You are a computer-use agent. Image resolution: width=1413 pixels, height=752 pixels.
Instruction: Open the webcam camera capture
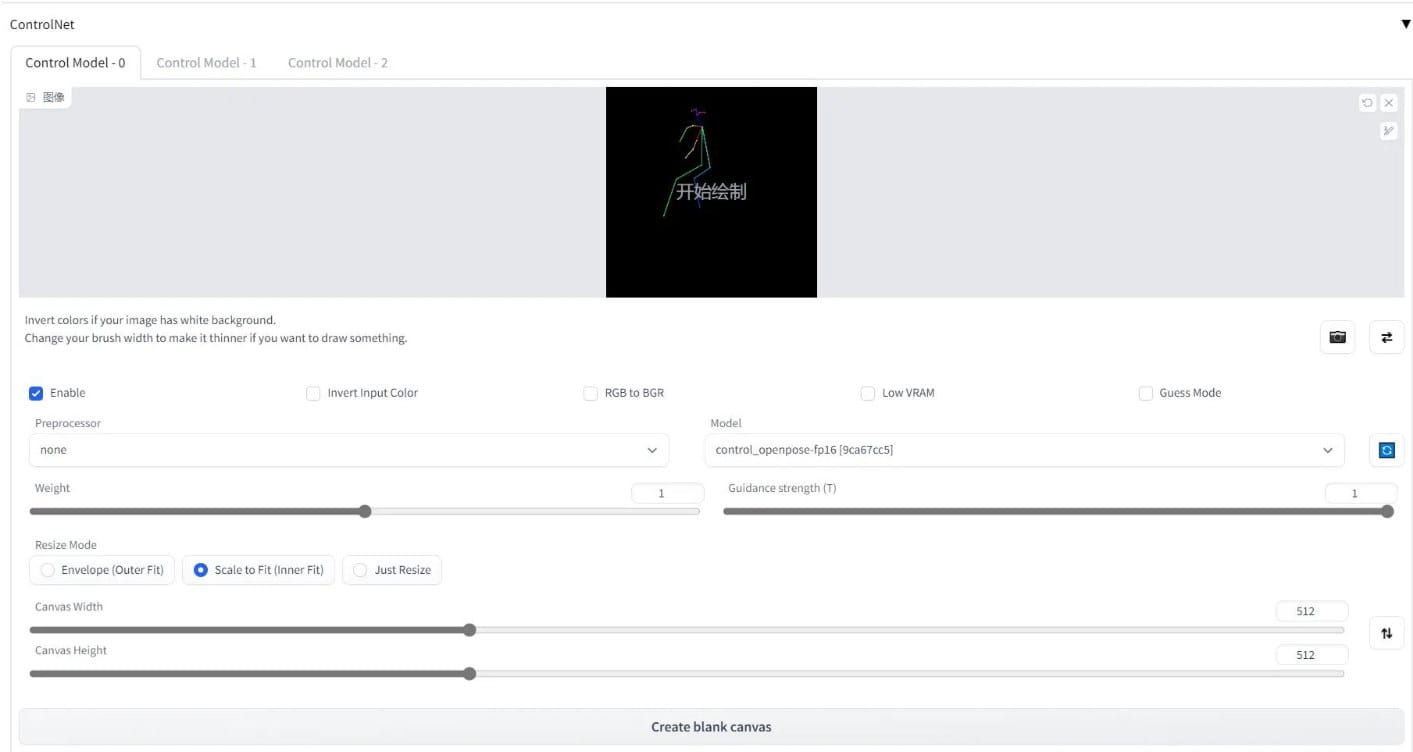point(1337,337)
